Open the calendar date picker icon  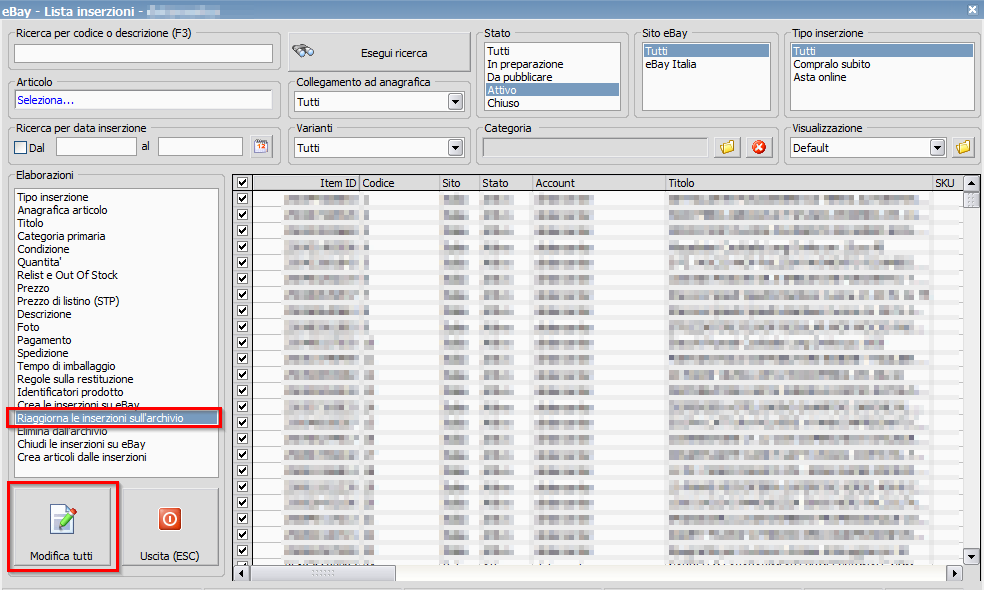pos(261,147)
